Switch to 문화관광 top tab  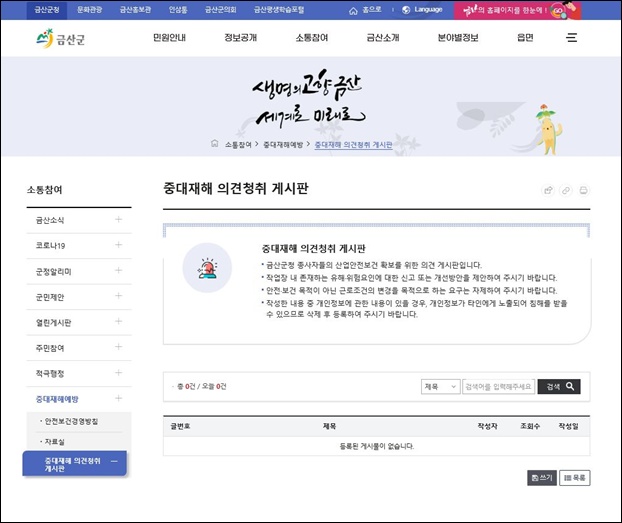click(90, 9)
